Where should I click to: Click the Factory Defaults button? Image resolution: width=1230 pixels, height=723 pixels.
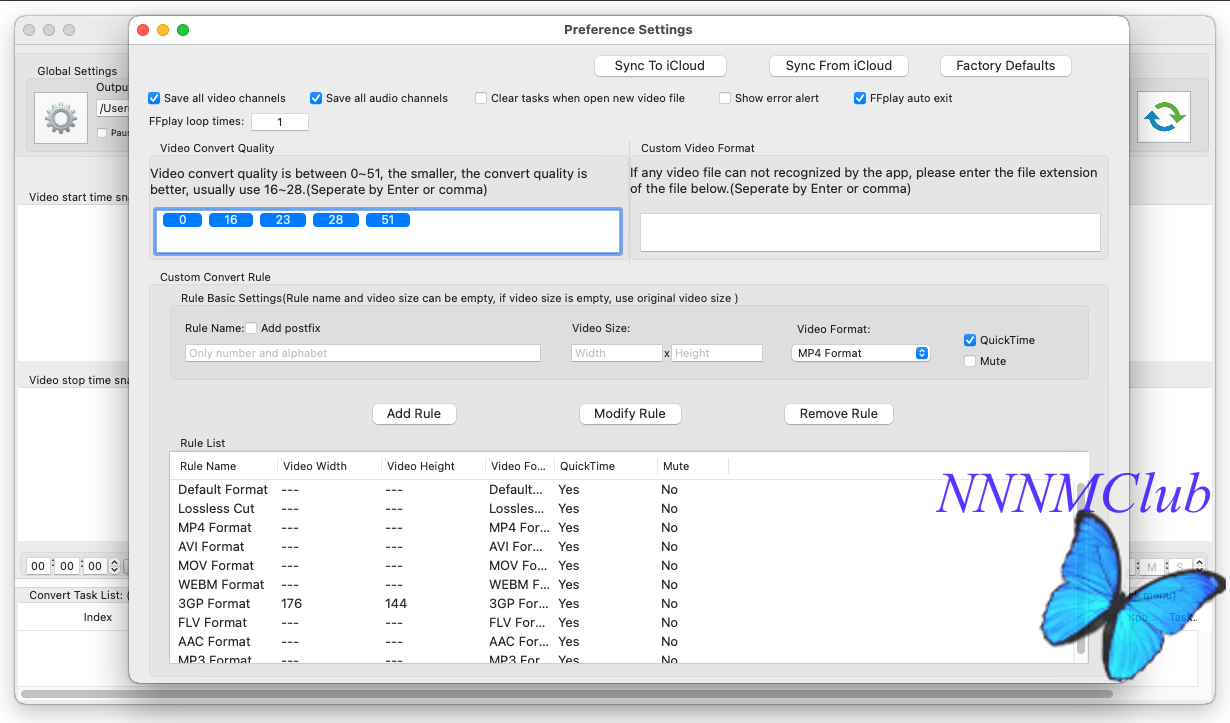coord(1005,66)
